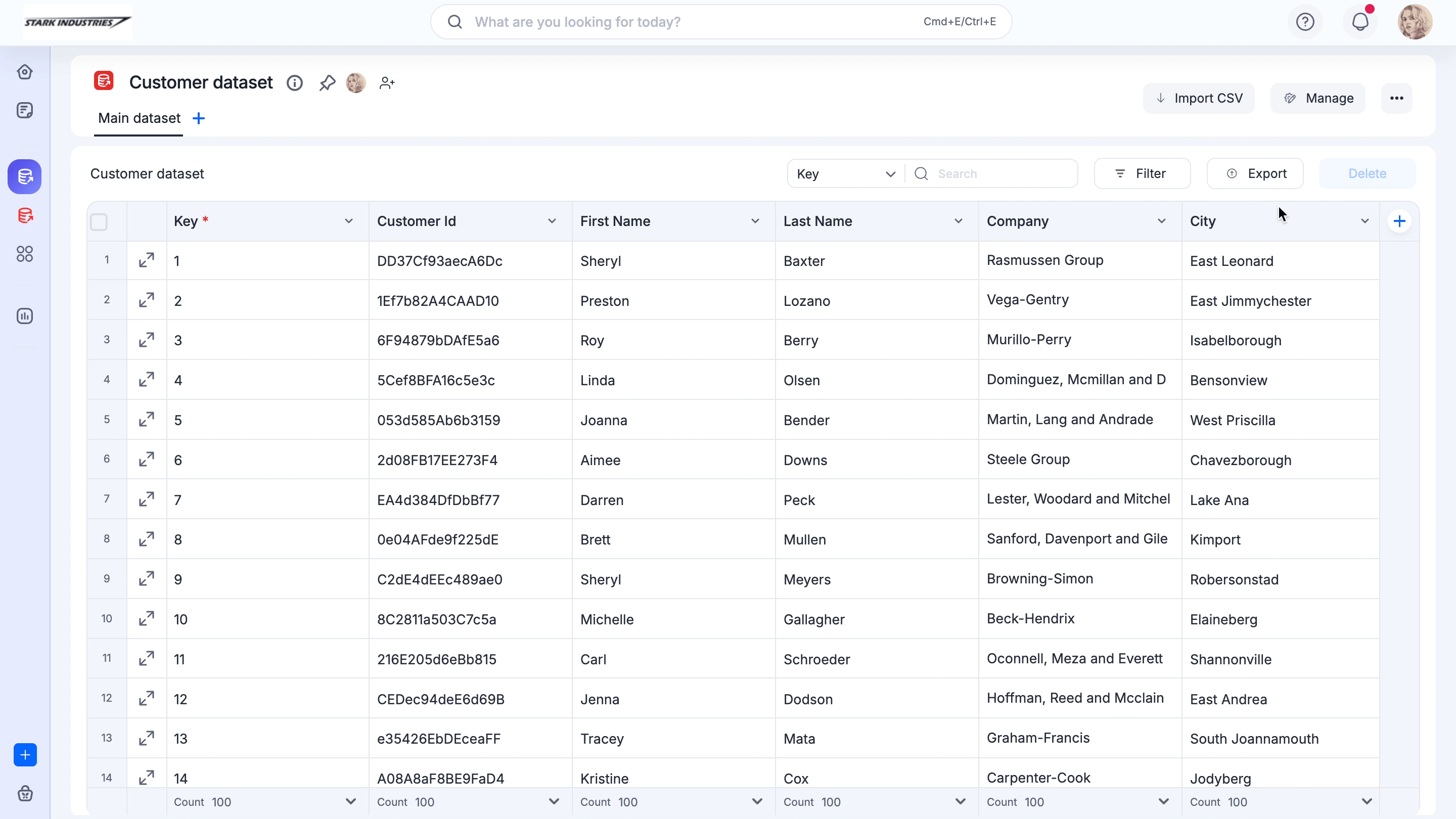Open the home icon in sidebar
Screen dimensions: 1456x819
coord(24,72)
